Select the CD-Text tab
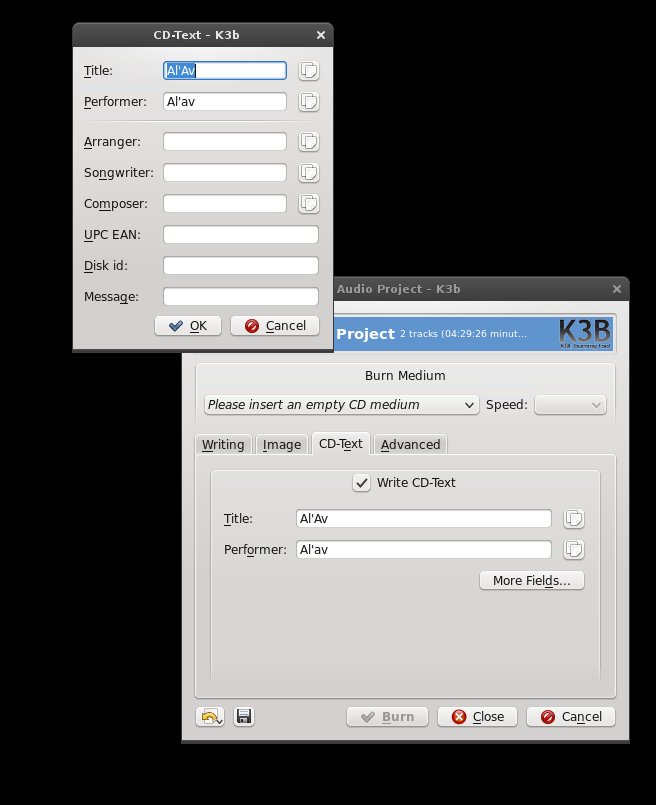The width and height of the screenshot is (656, 805). 341,444
